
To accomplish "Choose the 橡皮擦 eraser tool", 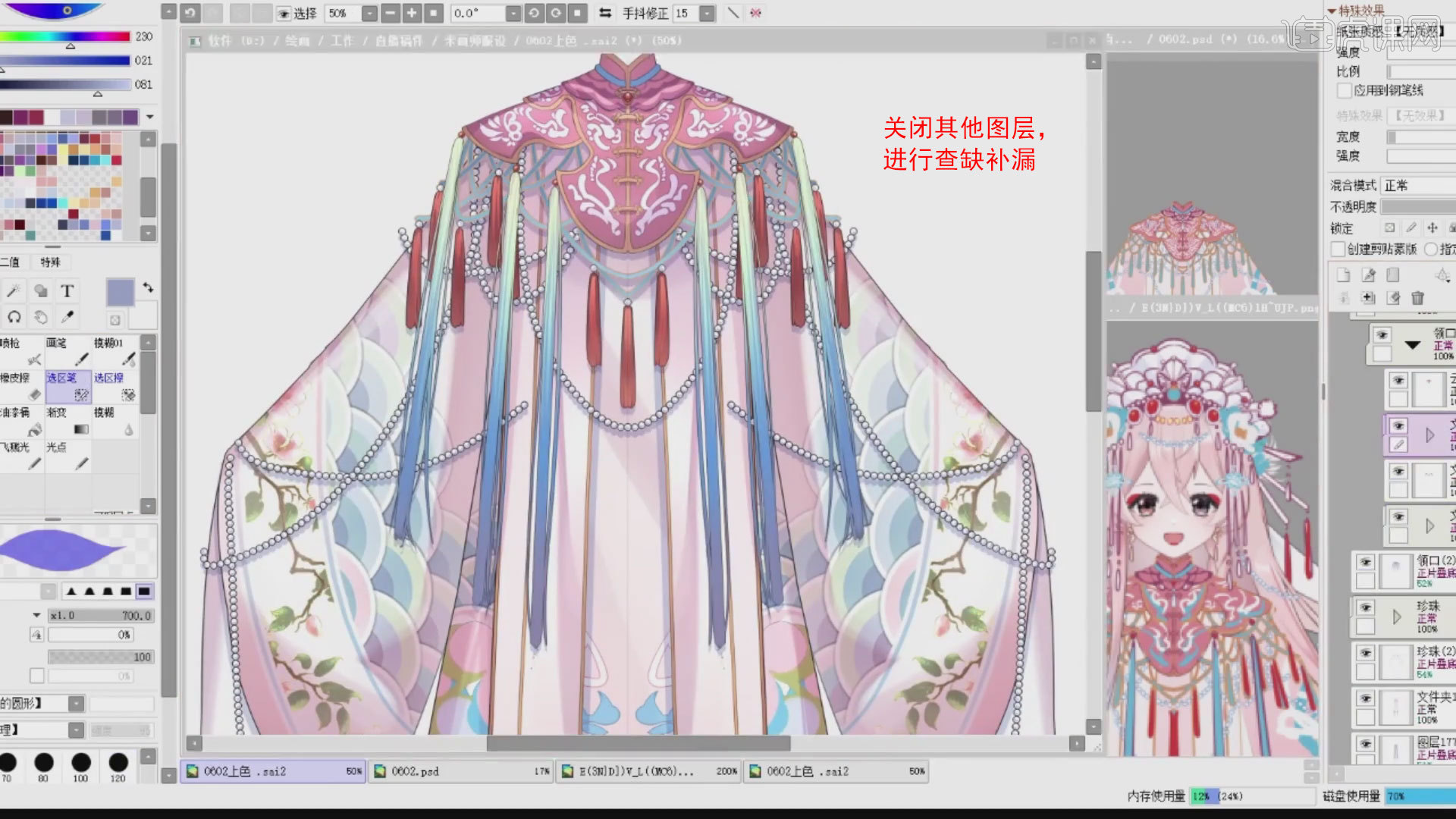I will coord(21,387).
